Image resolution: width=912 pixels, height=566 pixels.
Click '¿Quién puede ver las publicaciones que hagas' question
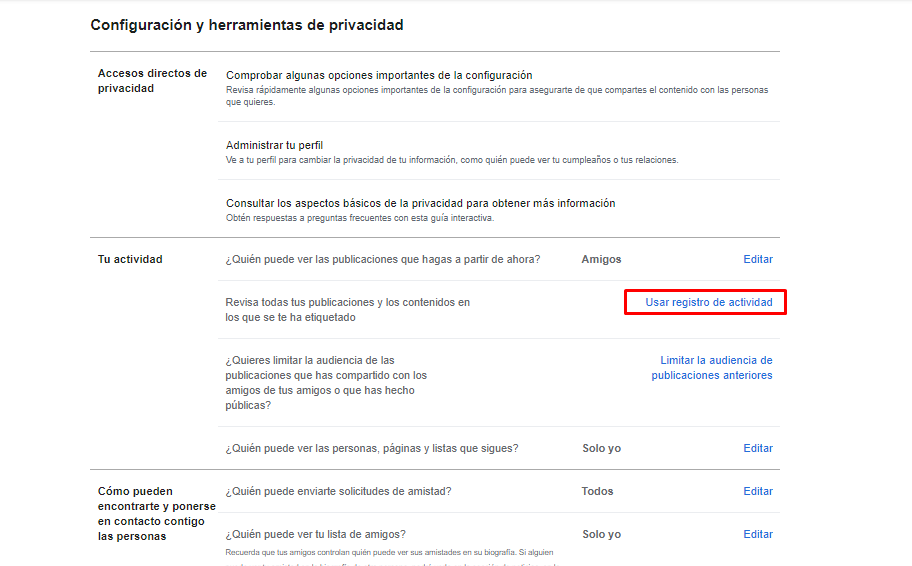(383, 259)
